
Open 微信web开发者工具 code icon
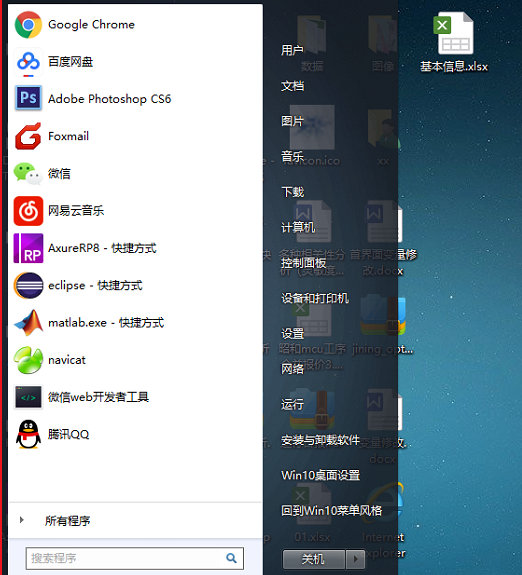pos(28,397)
